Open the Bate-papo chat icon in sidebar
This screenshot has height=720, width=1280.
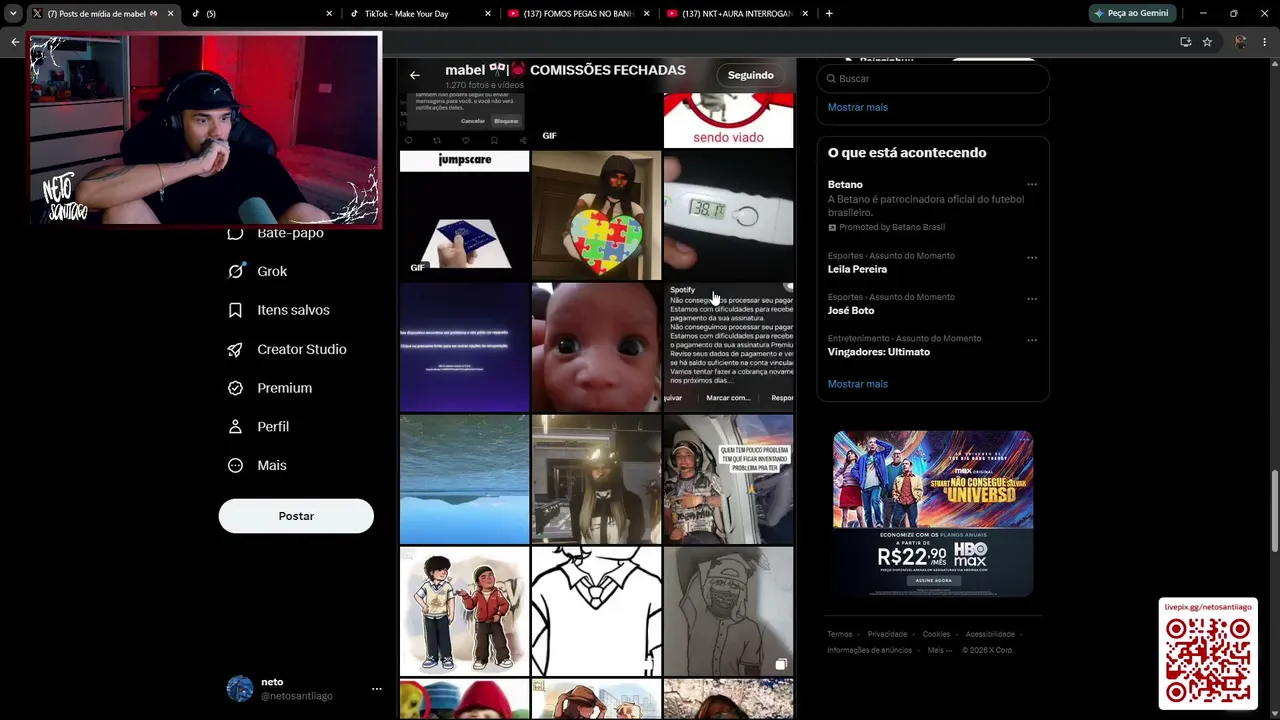235,233
